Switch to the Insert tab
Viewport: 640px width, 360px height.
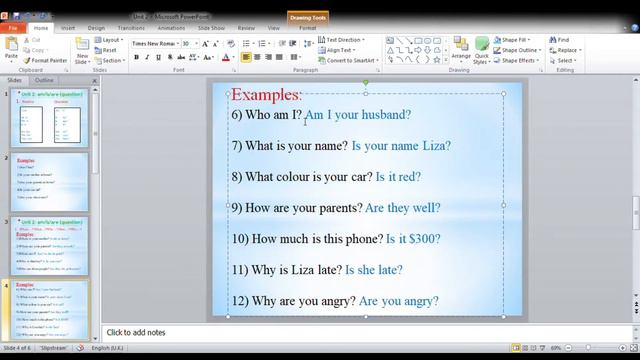(68, 28)
